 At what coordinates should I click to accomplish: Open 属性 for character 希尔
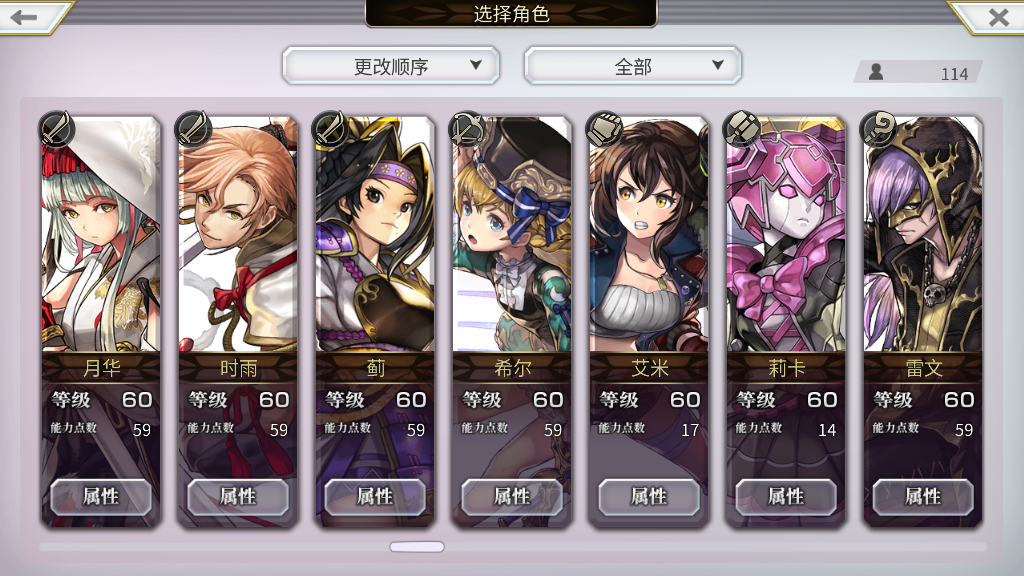point(512,497)
